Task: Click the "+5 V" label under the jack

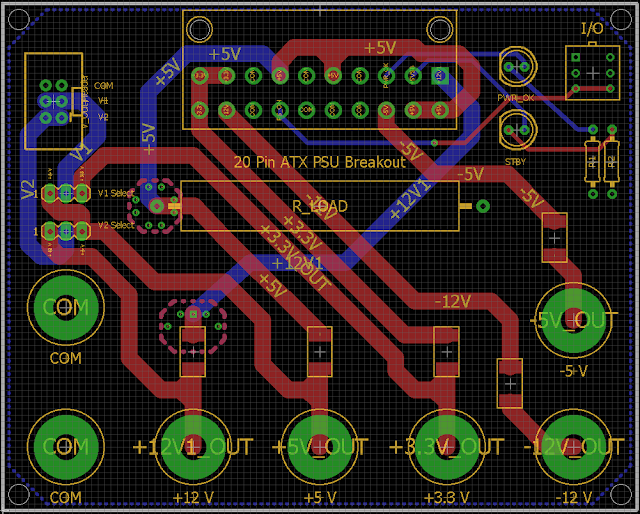Action: [320, 498]
